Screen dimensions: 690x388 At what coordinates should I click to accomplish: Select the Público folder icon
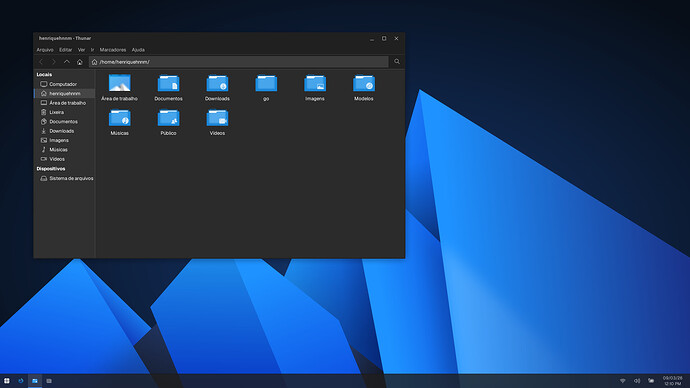click(x=169, y=118)
